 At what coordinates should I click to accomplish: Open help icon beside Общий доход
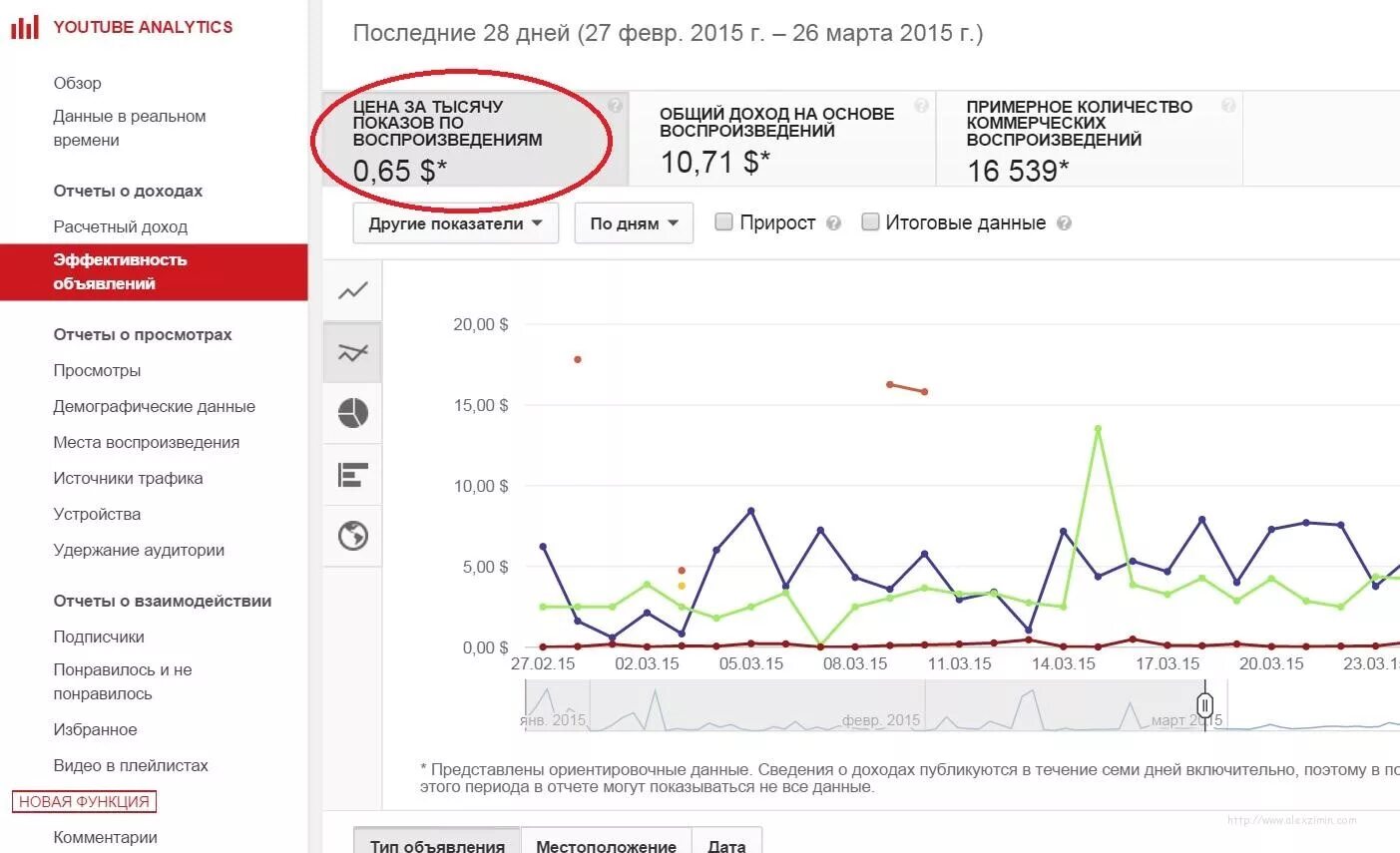[x=921, y=106]
